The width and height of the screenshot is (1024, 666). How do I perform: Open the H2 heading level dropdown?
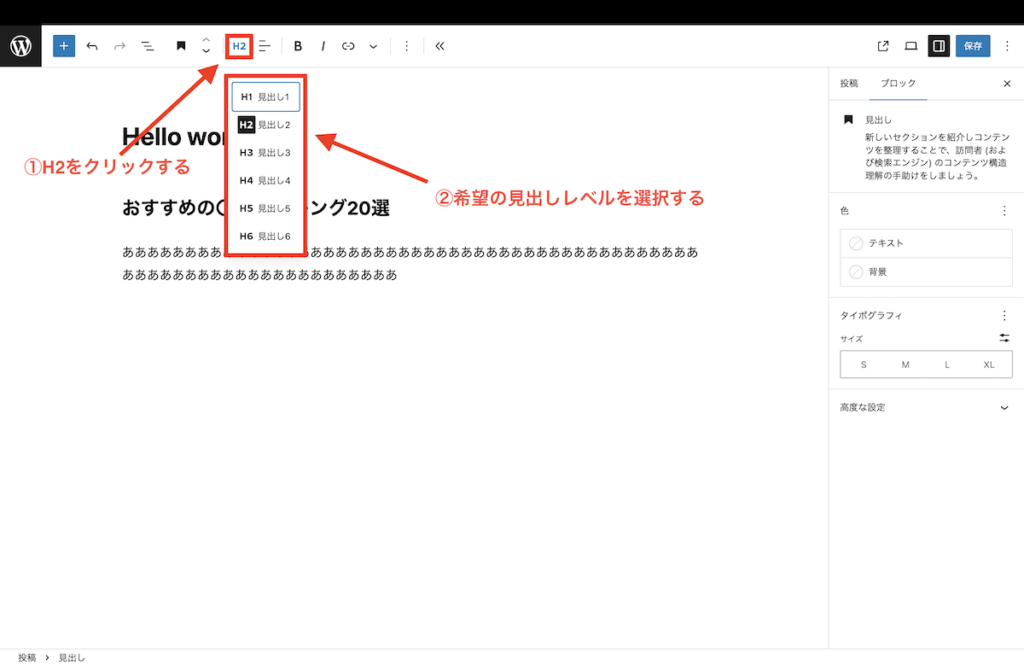point(238,46)
